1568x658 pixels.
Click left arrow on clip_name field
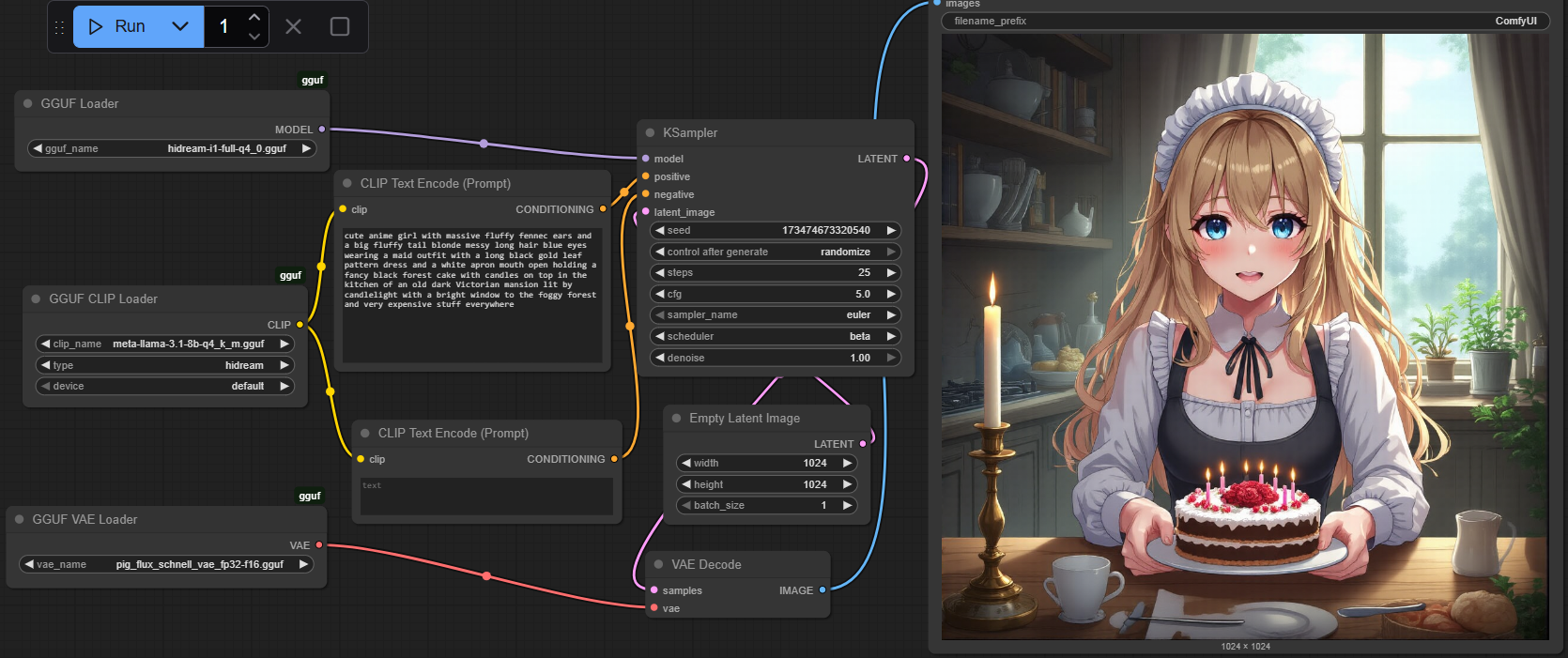(x=45, y=344)
